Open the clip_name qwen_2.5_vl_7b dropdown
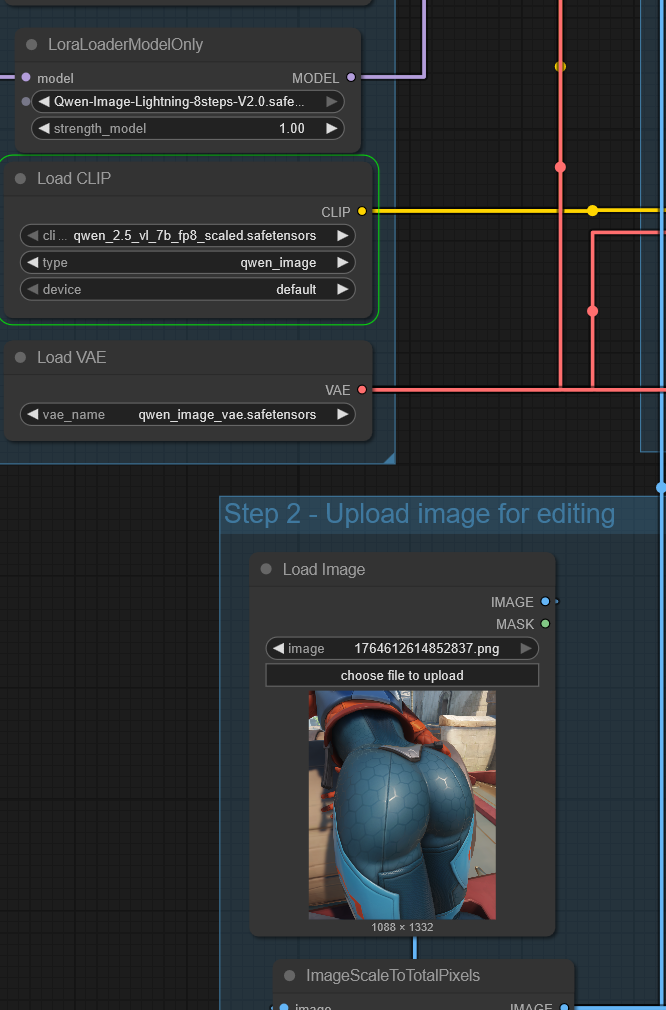Viewport: 666px width, 1010px height. [187, 236]
